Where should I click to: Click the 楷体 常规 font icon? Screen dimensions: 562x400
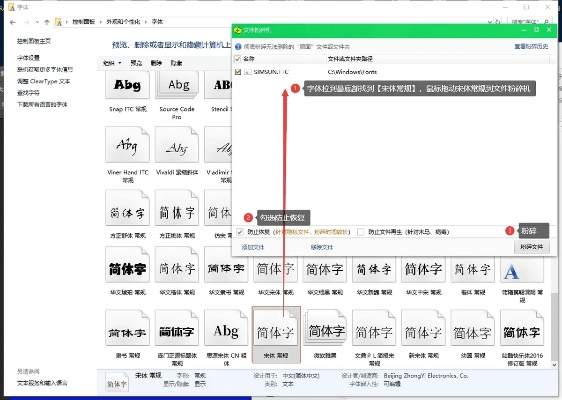tap(472, 269)
